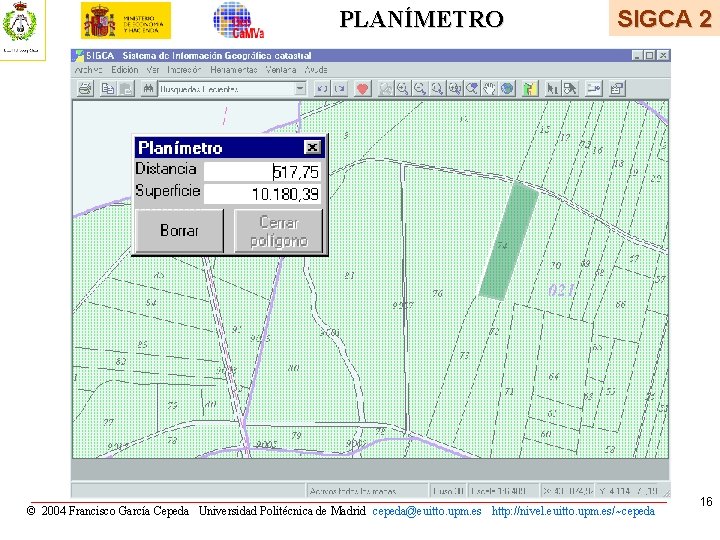Select the pointer information tool
Viewport: 720px width, 540px height.
[552, 89]
